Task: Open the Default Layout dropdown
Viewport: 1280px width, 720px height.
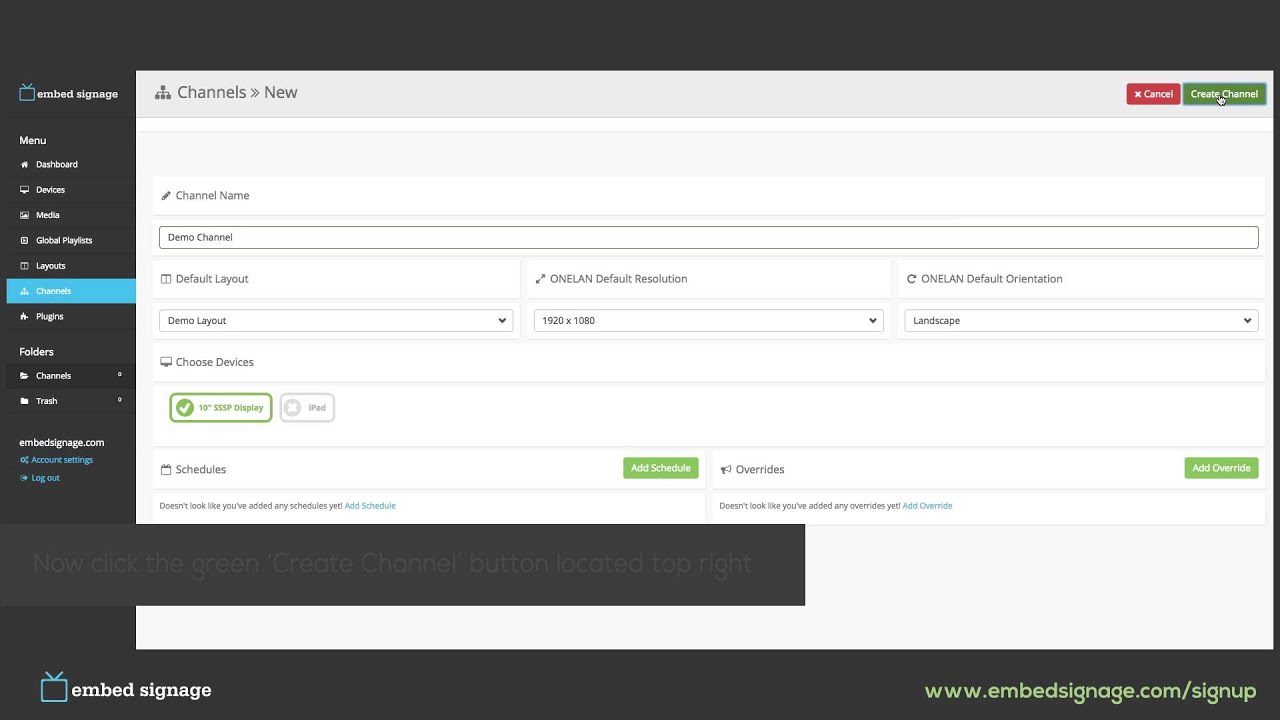Action: [336, 320]
